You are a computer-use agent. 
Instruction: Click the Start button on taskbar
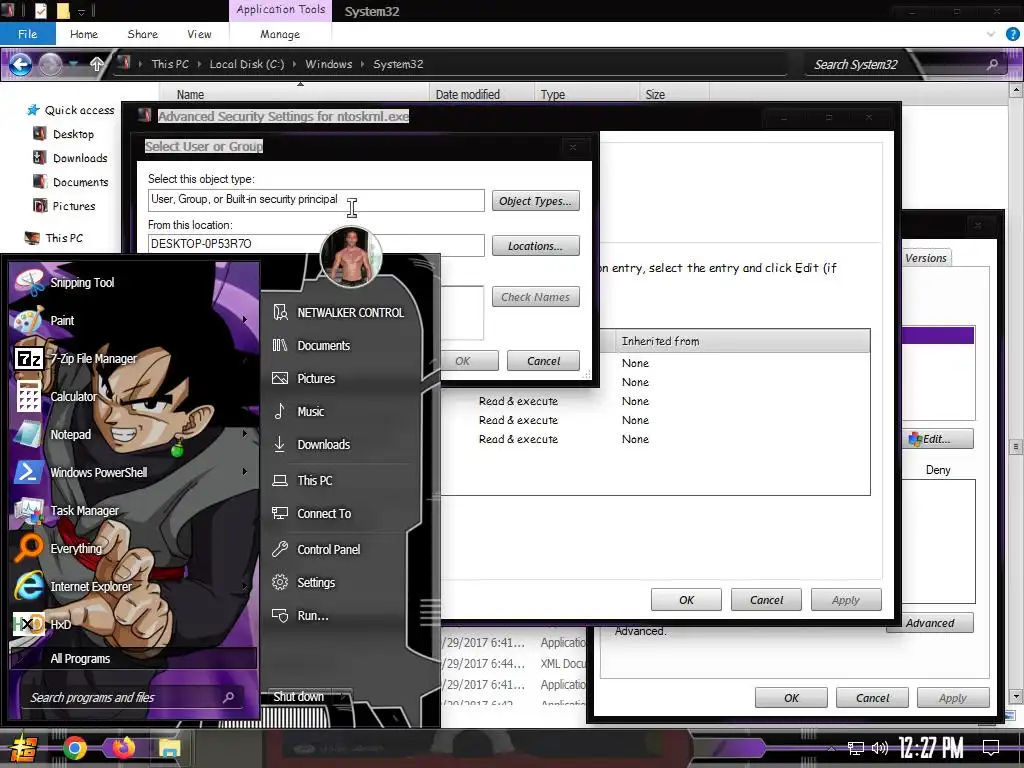[24, 748]
